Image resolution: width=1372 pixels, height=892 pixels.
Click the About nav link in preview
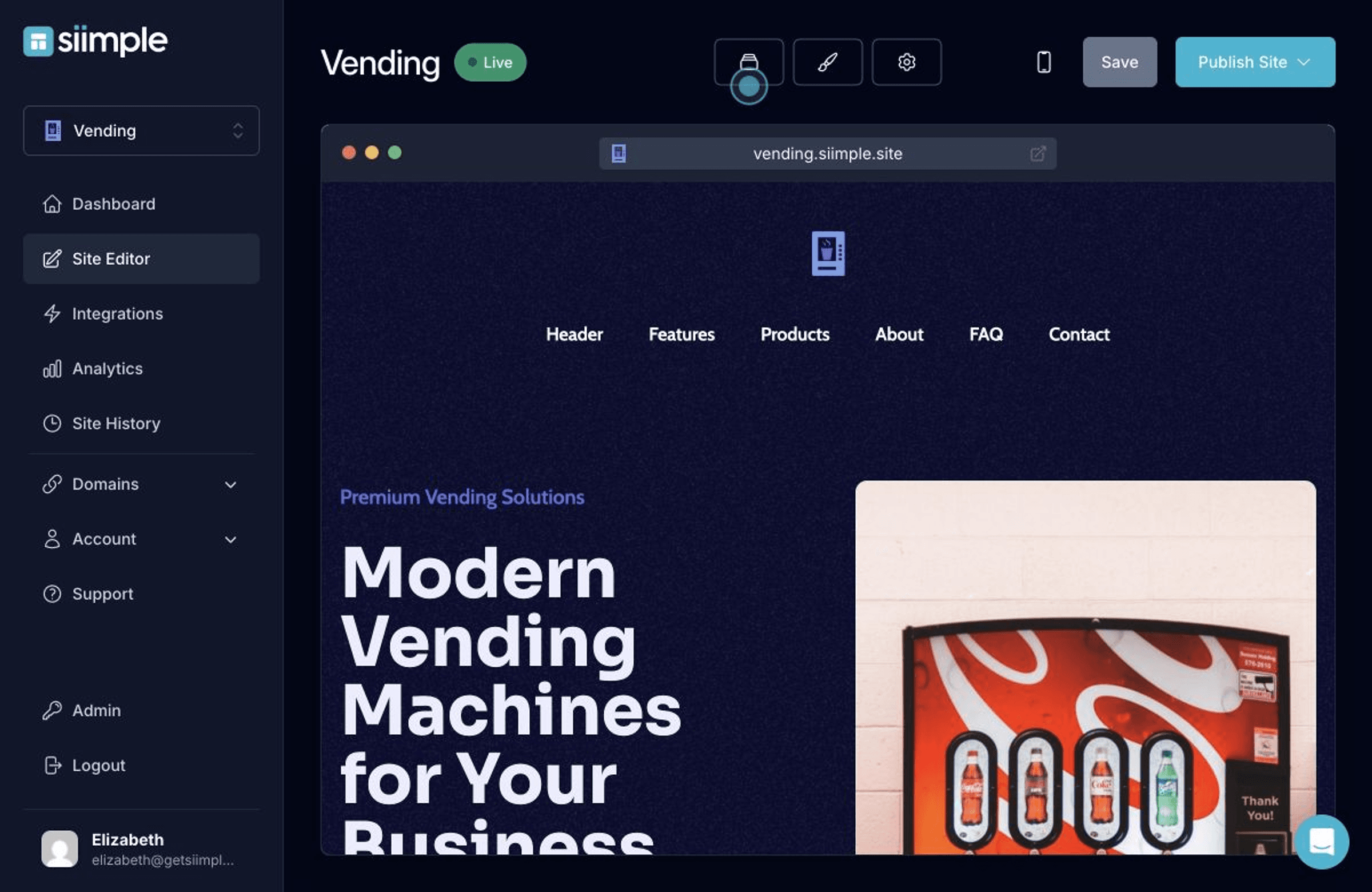(x=899, y=334)
